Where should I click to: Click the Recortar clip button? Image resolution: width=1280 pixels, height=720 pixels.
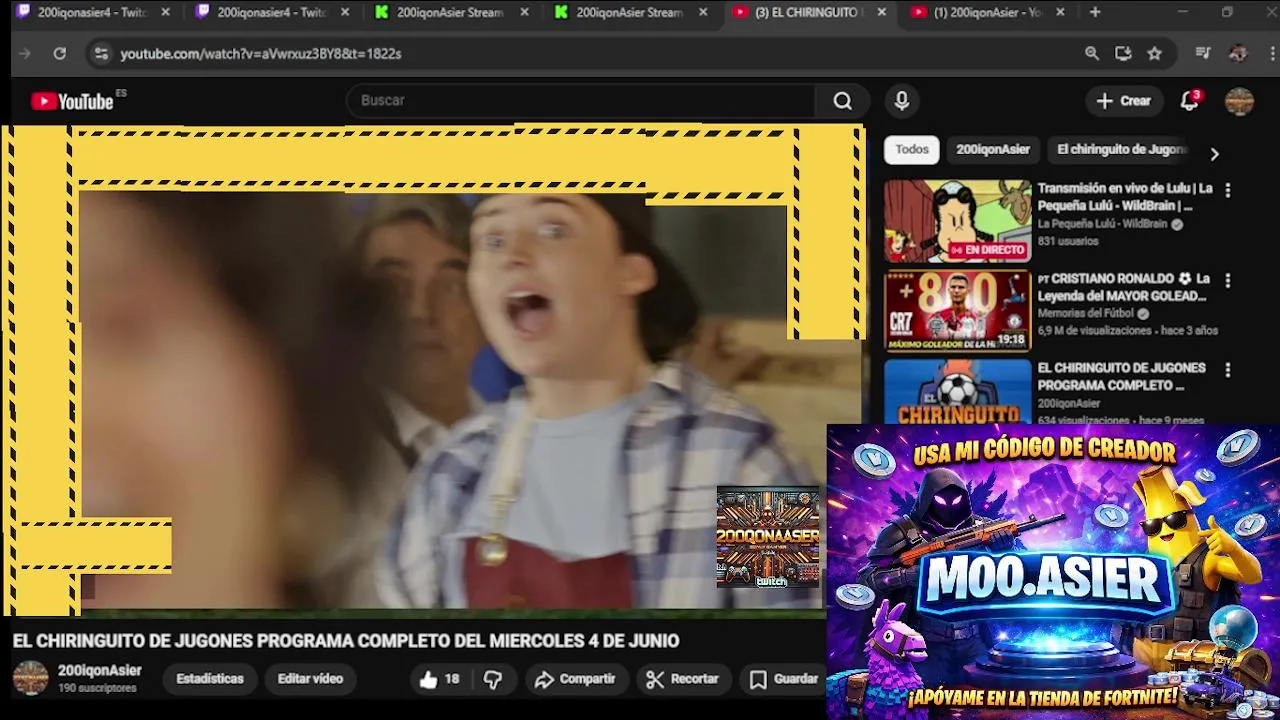point(683,679)
